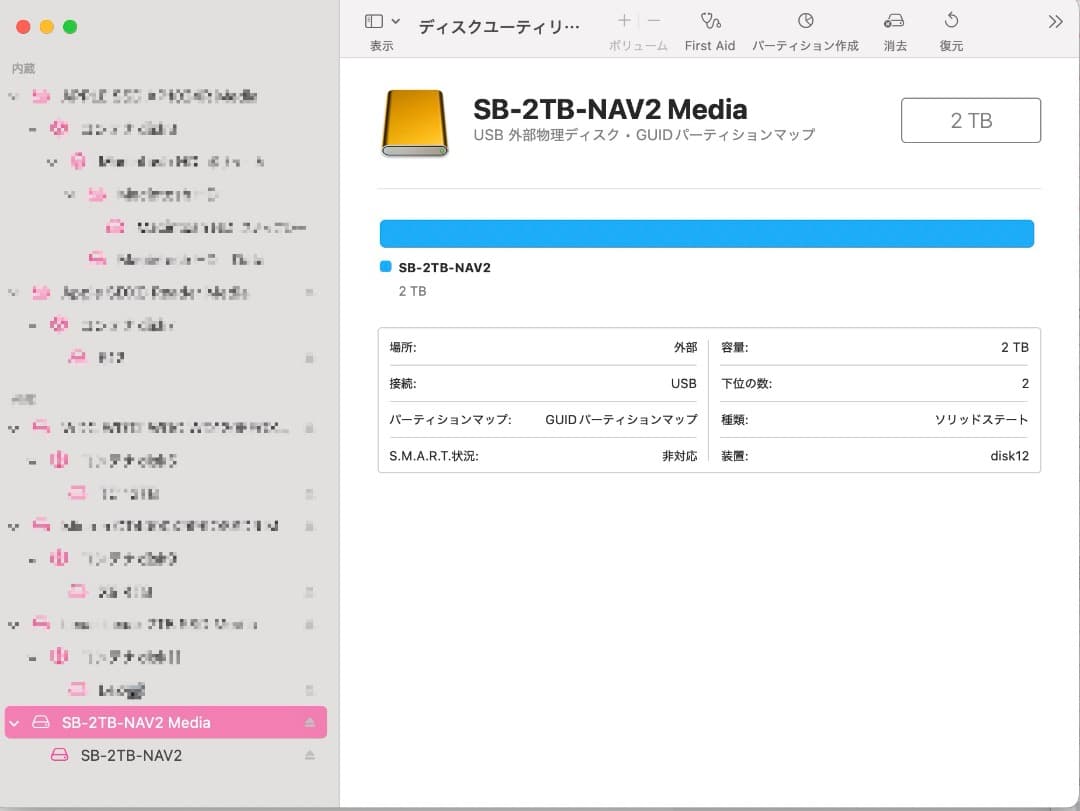The image size is (1080, 811).
Task: Collapse the topmost disk under 内蔵 section
Action: tap(13, 96)
